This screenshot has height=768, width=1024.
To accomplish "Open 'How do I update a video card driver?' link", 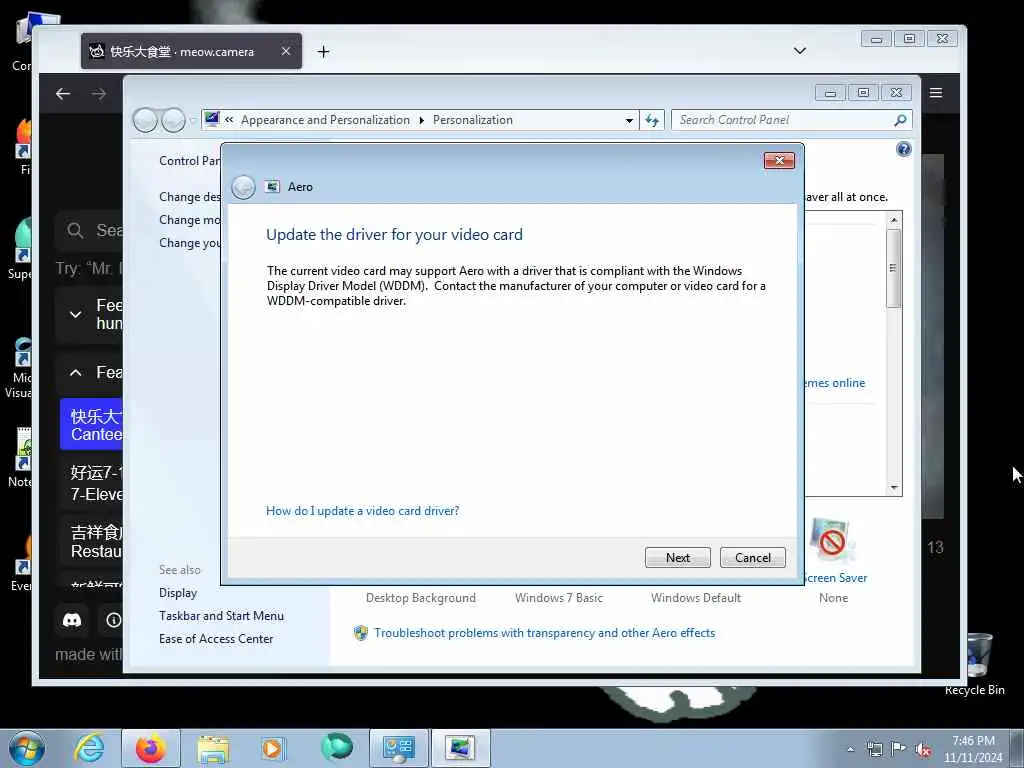I will point(362,511).
